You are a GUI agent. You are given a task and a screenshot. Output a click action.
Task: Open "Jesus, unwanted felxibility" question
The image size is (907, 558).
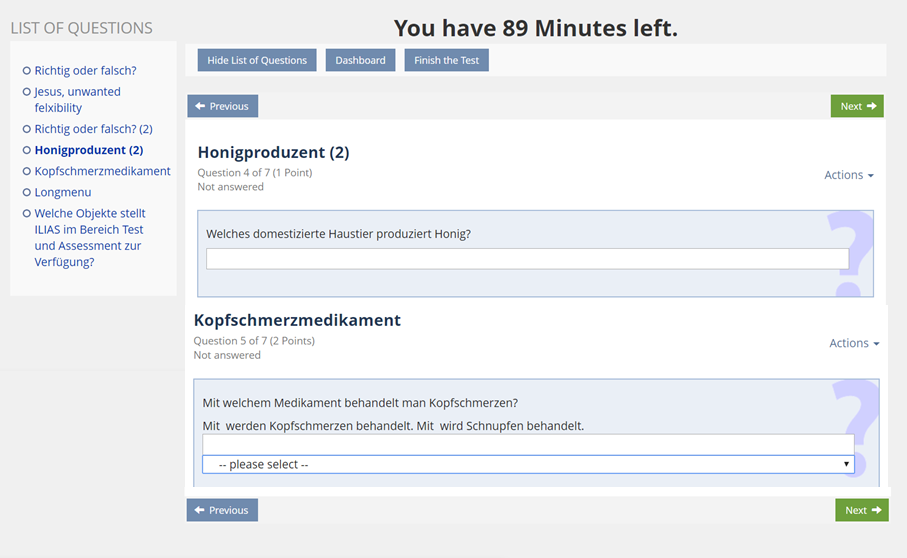[x=77, y=99]
